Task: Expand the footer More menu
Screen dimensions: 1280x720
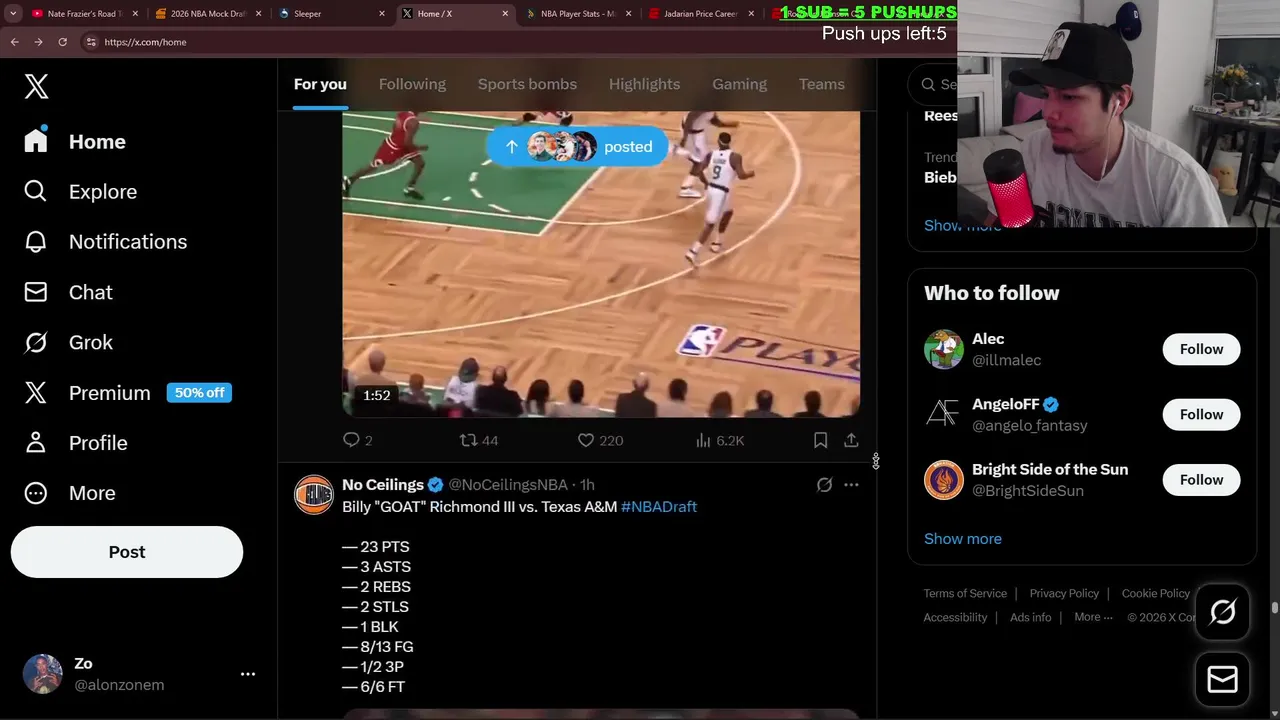Action: (x=1093, y=618)
